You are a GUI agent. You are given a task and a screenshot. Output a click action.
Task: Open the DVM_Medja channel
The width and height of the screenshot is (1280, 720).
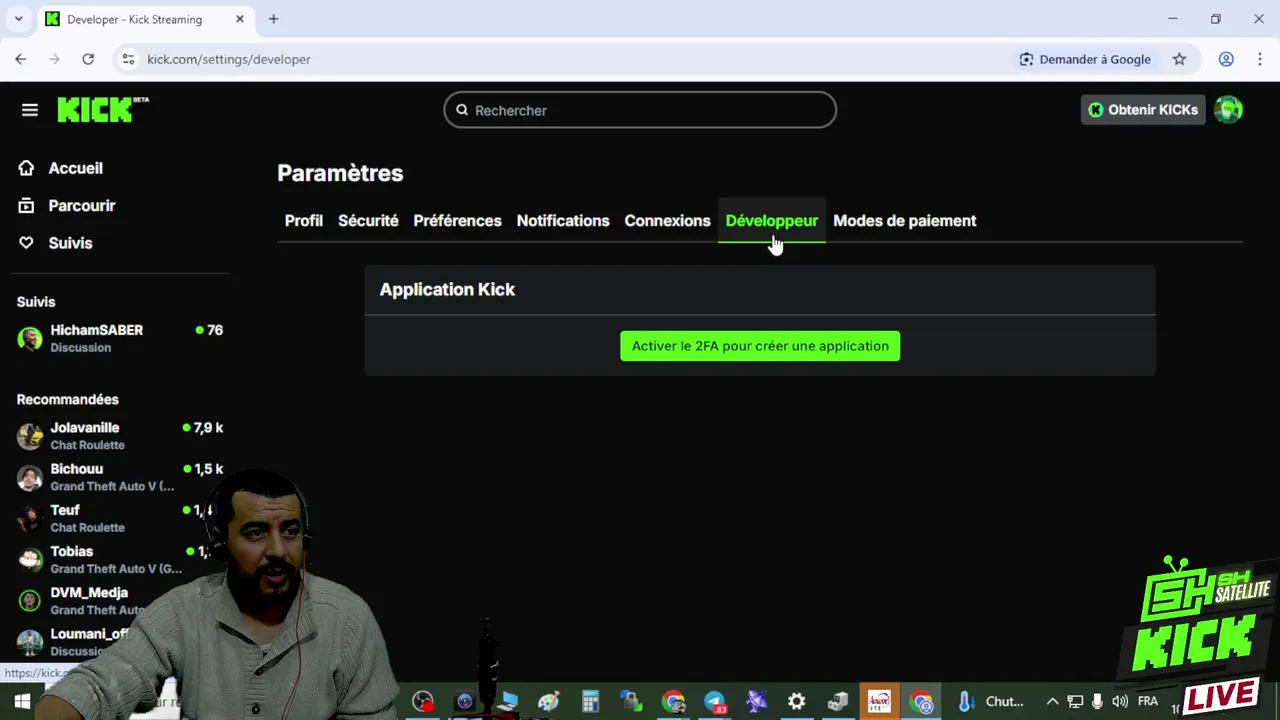pos(89,593)
